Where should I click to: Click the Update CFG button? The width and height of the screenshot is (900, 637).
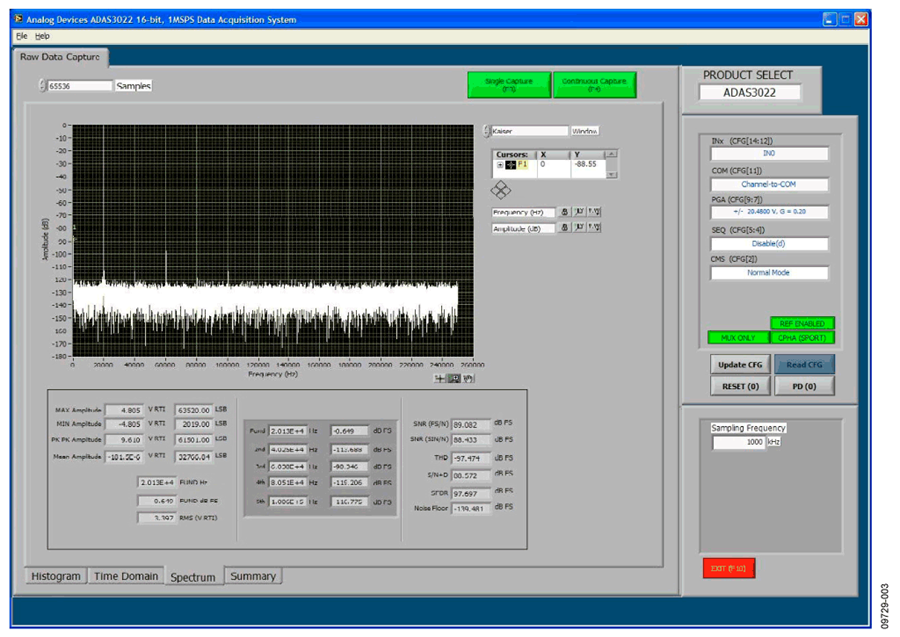click(x=741, y=365)
